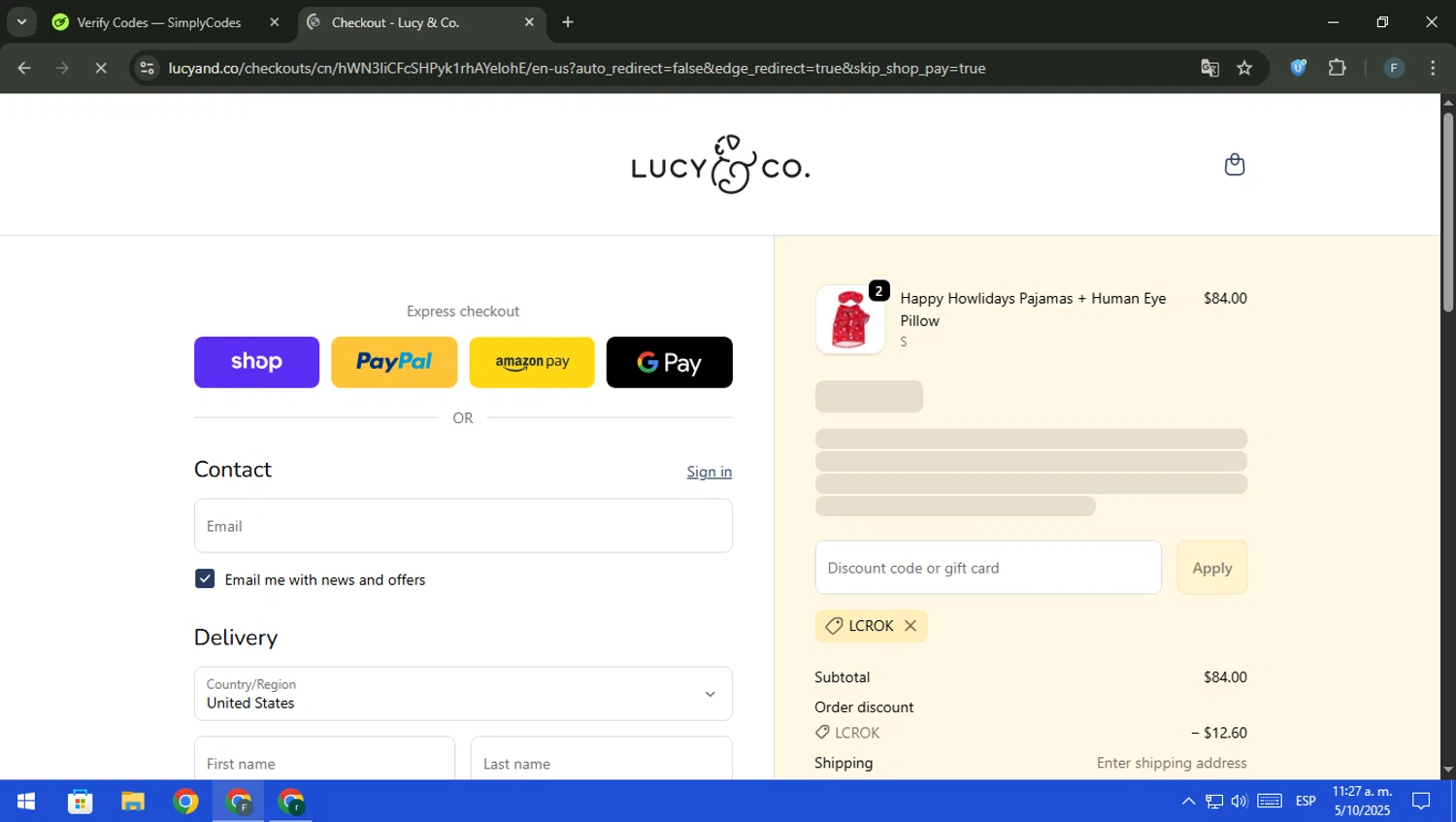
Task: Click the Enter shipping address text
Action: [1172, 763]
